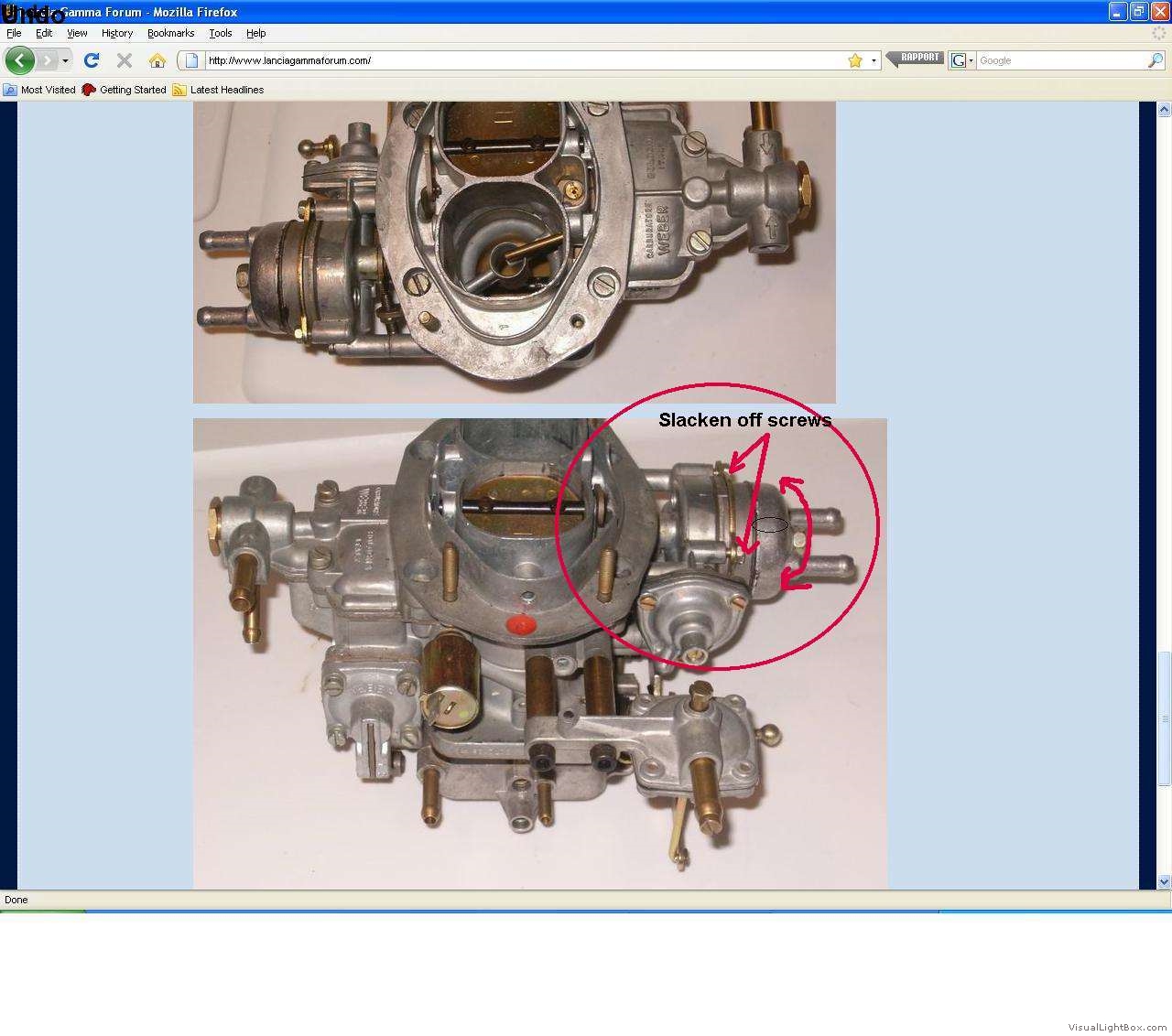This screenshot has width=1172, height=1036.
Task: Click the annotated carburettor photo with screws note
Action: coord(539,653)
